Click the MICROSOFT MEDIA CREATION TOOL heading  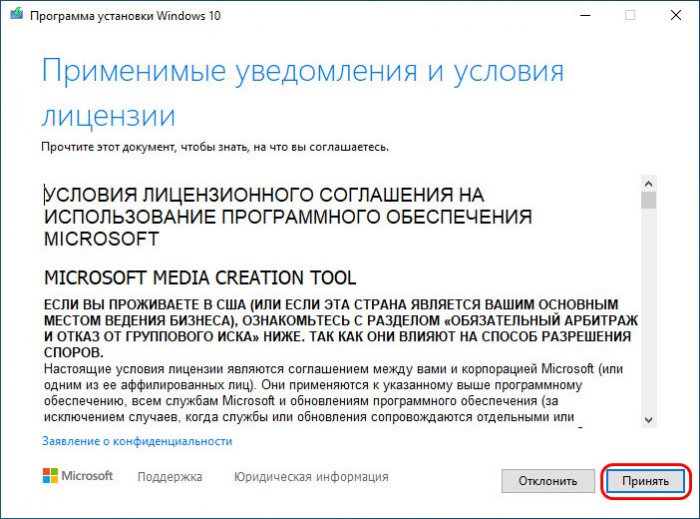pos(200,278)
